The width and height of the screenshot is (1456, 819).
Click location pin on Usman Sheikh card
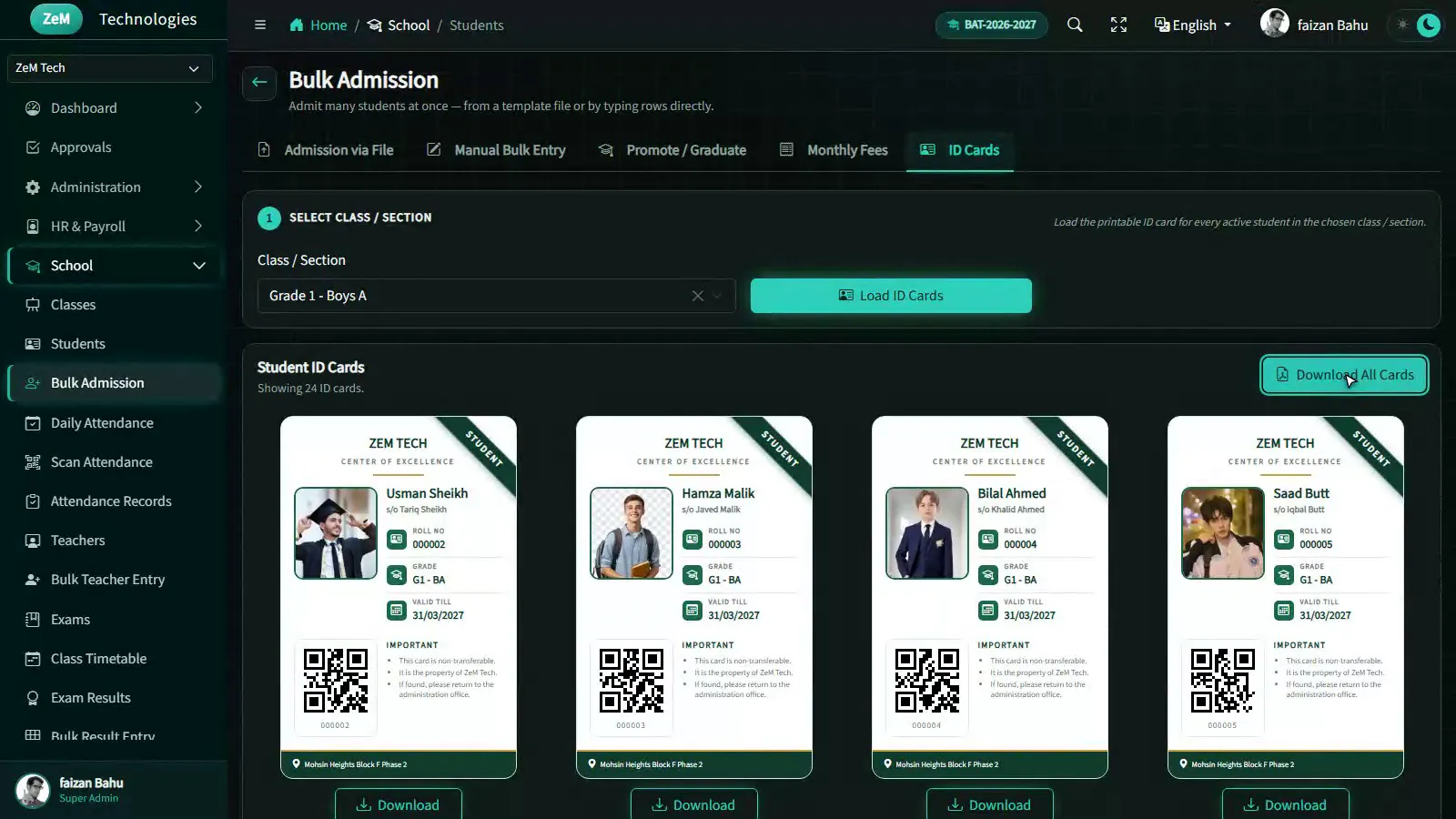pos(296,764)
